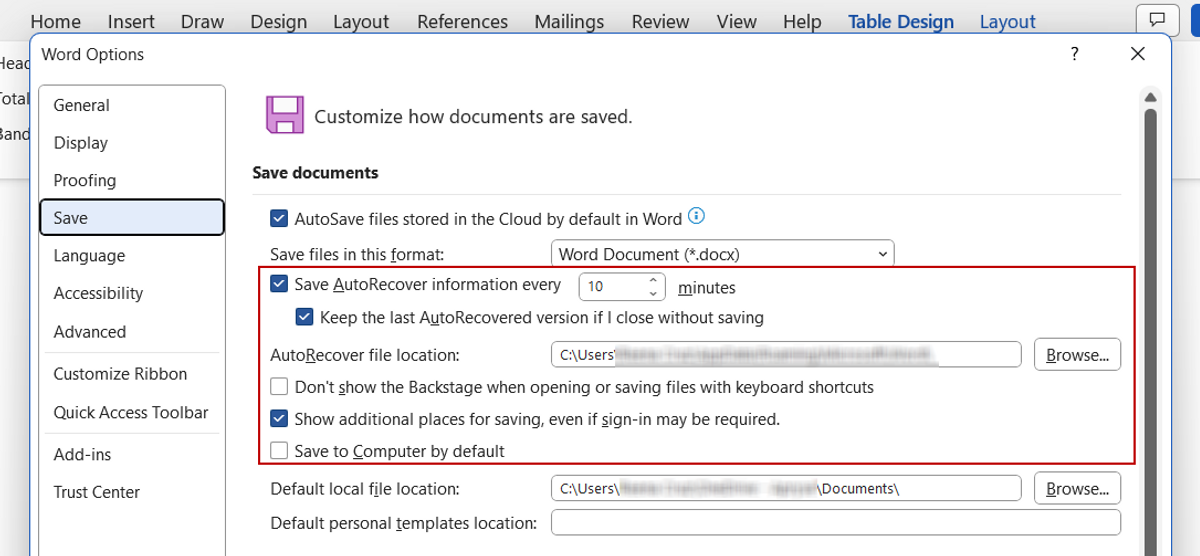
Task: Open the View ribbon tab
Action: [x=737, y=21]
